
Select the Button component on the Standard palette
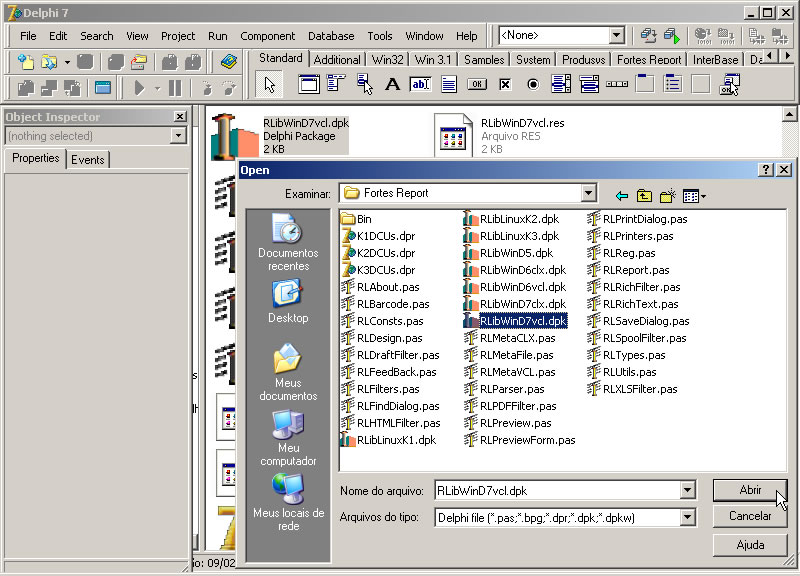476,84
